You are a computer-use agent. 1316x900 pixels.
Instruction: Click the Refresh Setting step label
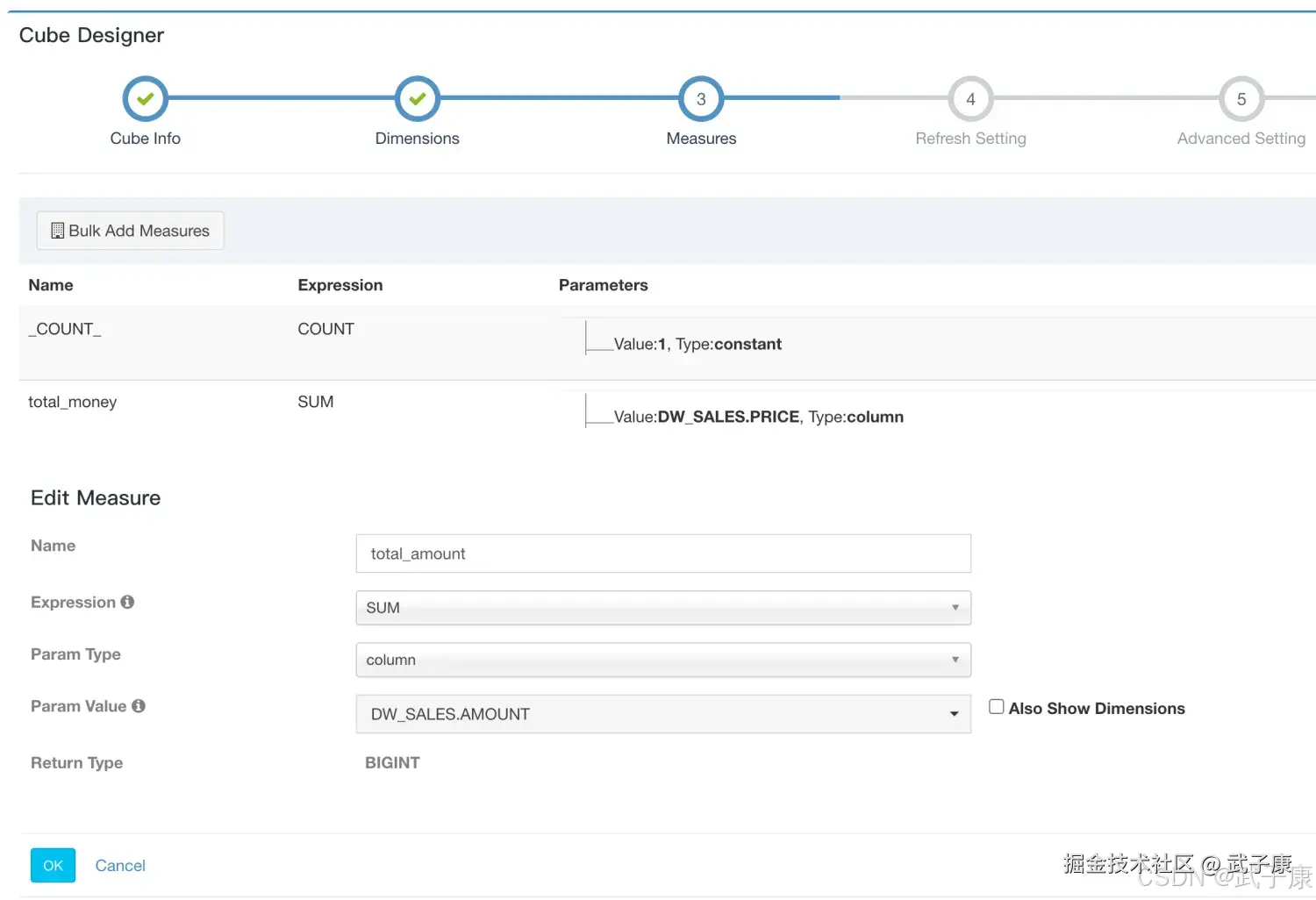click(x=970, y=139)
